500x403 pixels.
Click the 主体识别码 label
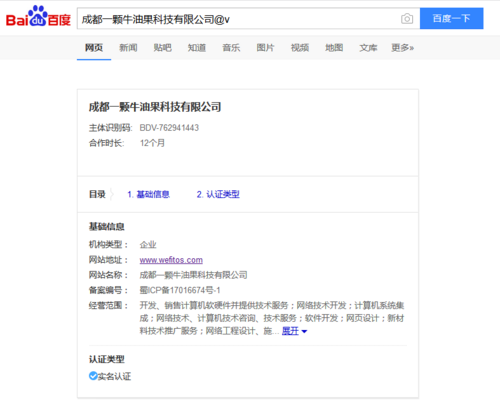click(x=110, y=128)
